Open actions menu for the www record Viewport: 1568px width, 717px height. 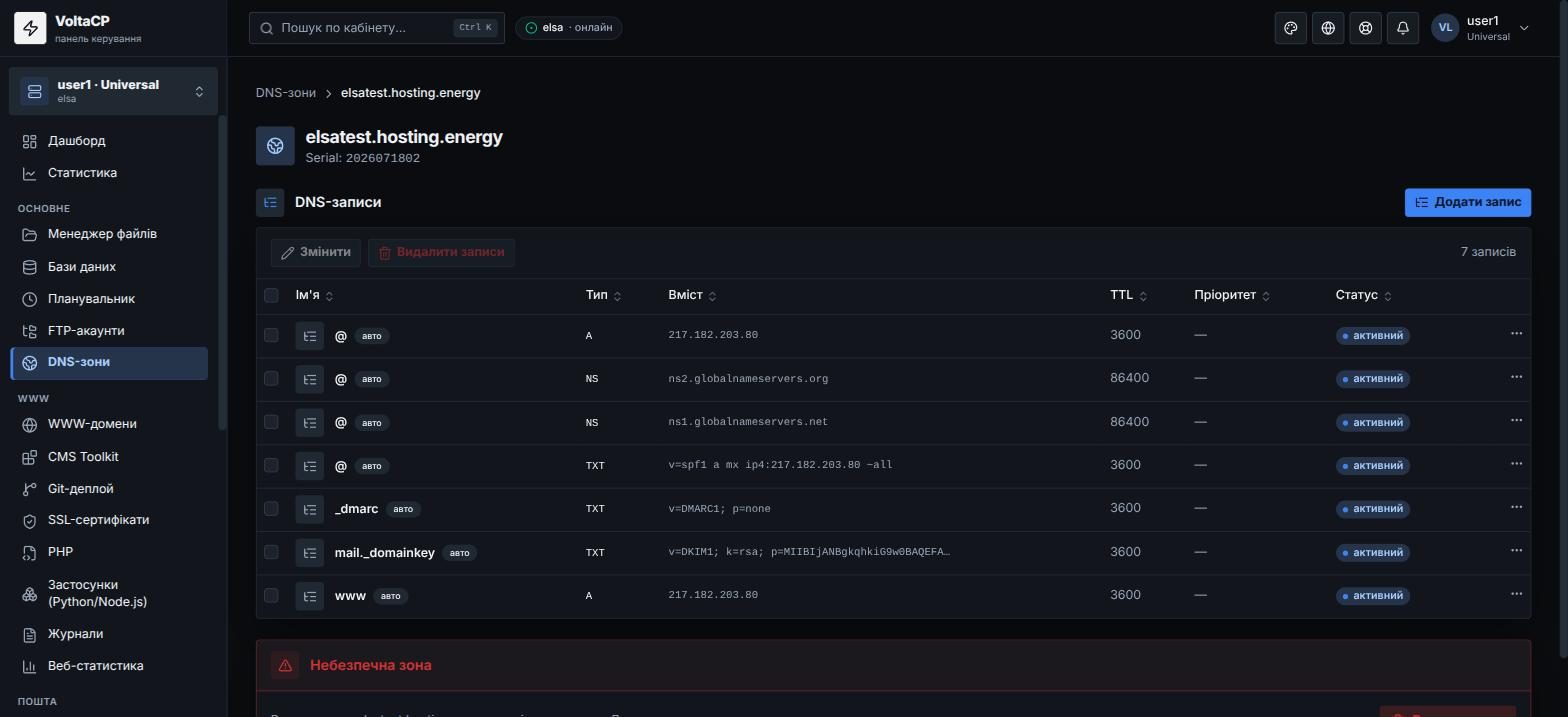[1516, 594]
